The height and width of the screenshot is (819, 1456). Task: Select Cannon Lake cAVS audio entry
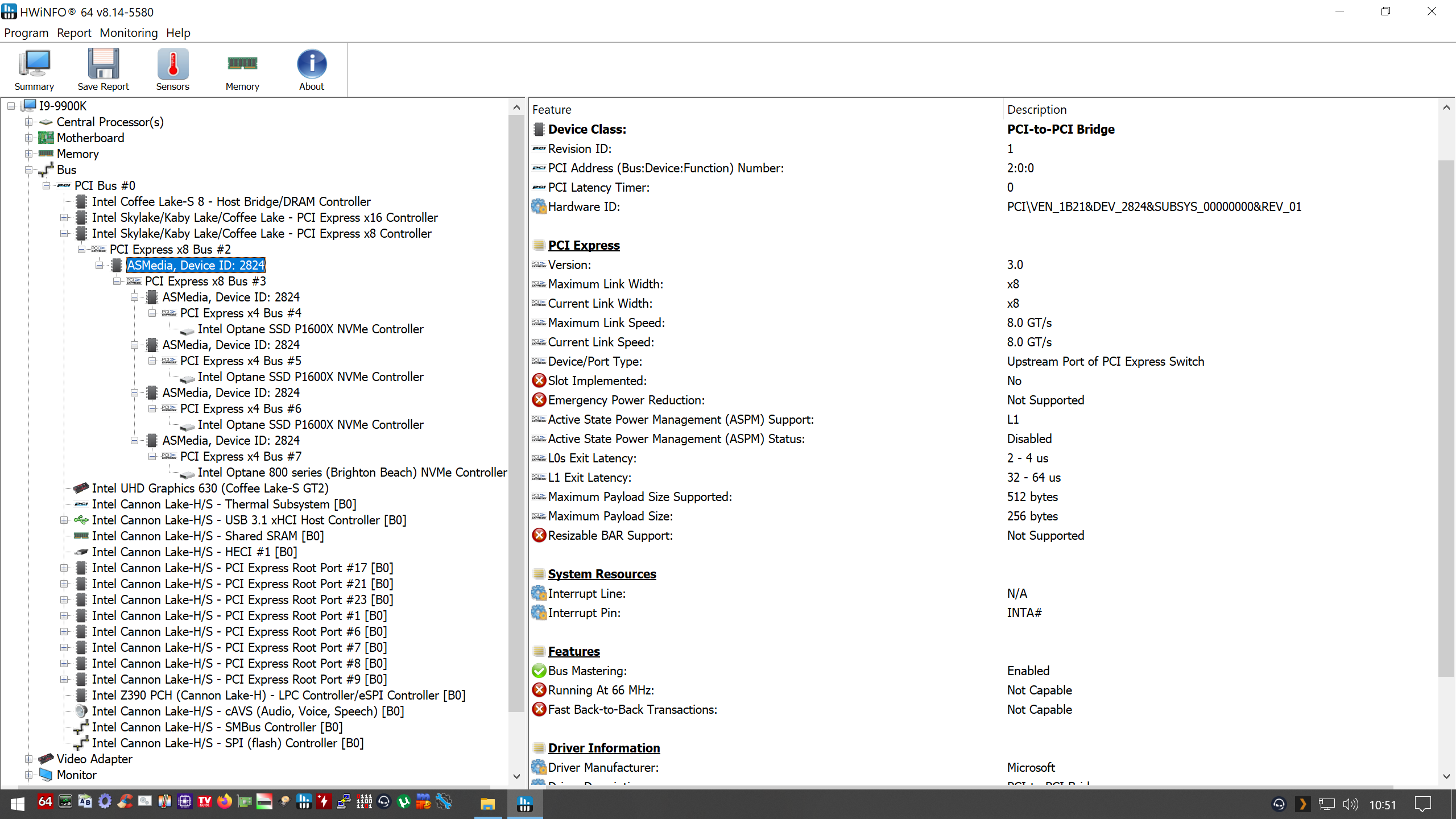[248, 711]
